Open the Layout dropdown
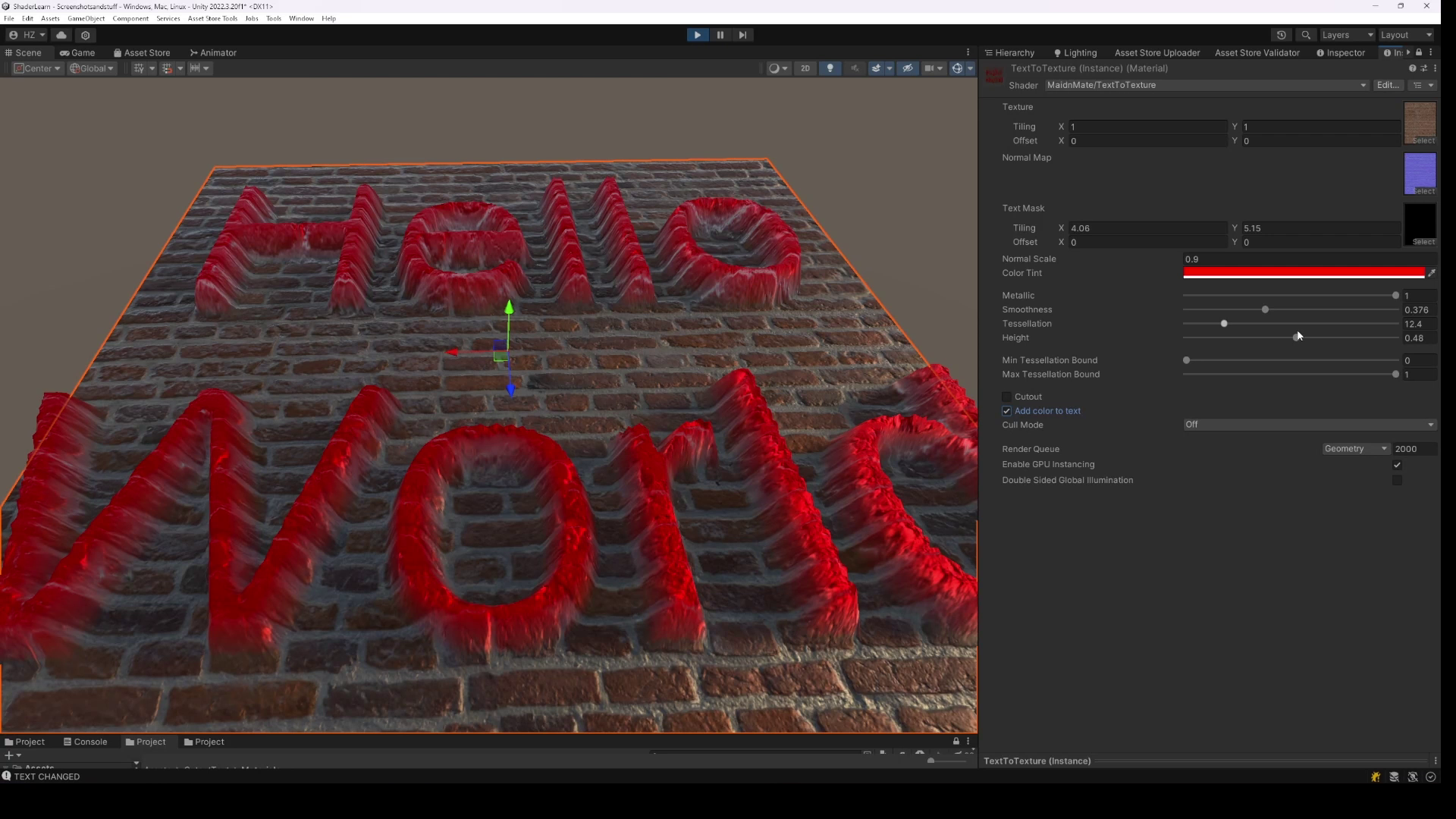 tap(1406, 35)
